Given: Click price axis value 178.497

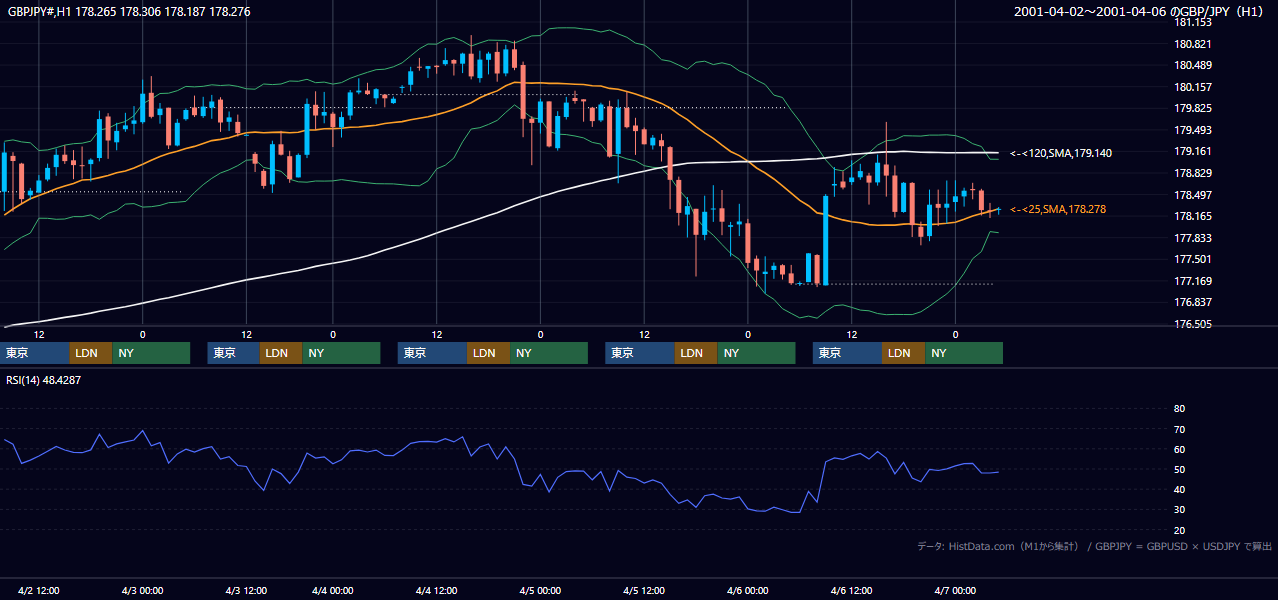Looking at the screenshot, I should click(1191, 195).
